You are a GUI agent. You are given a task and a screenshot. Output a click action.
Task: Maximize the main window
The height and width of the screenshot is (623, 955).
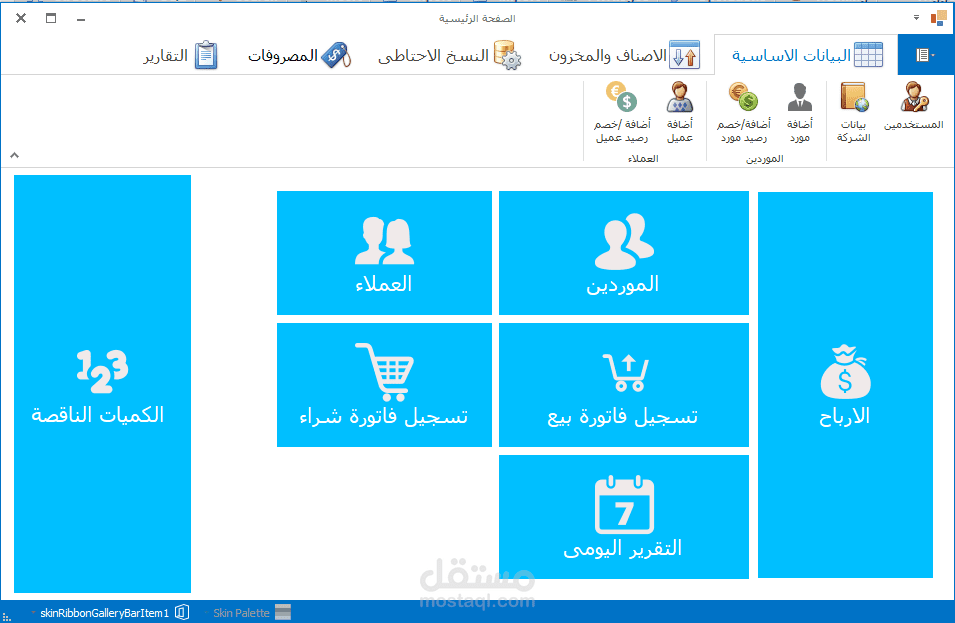(51, 18)
